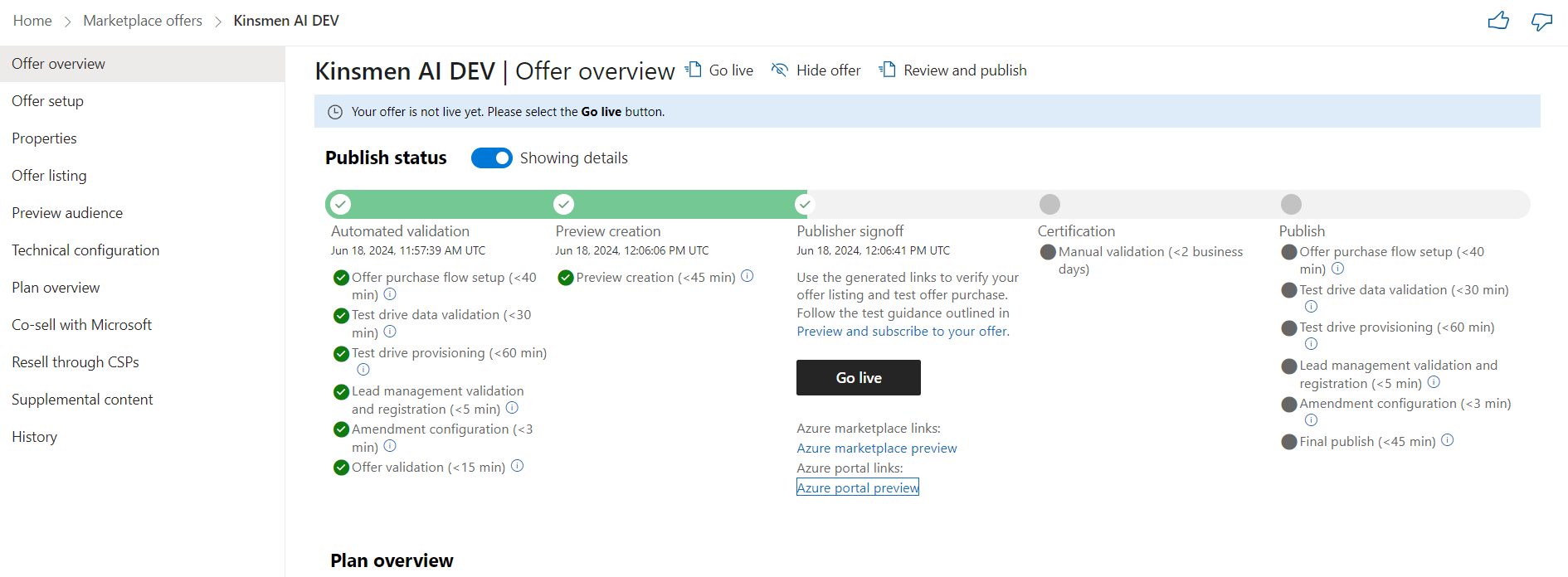Click the Automated validation checkmark step marker
Image resolution: width=1568 pixels, height=577 pixels.
[x=341, y=204]
